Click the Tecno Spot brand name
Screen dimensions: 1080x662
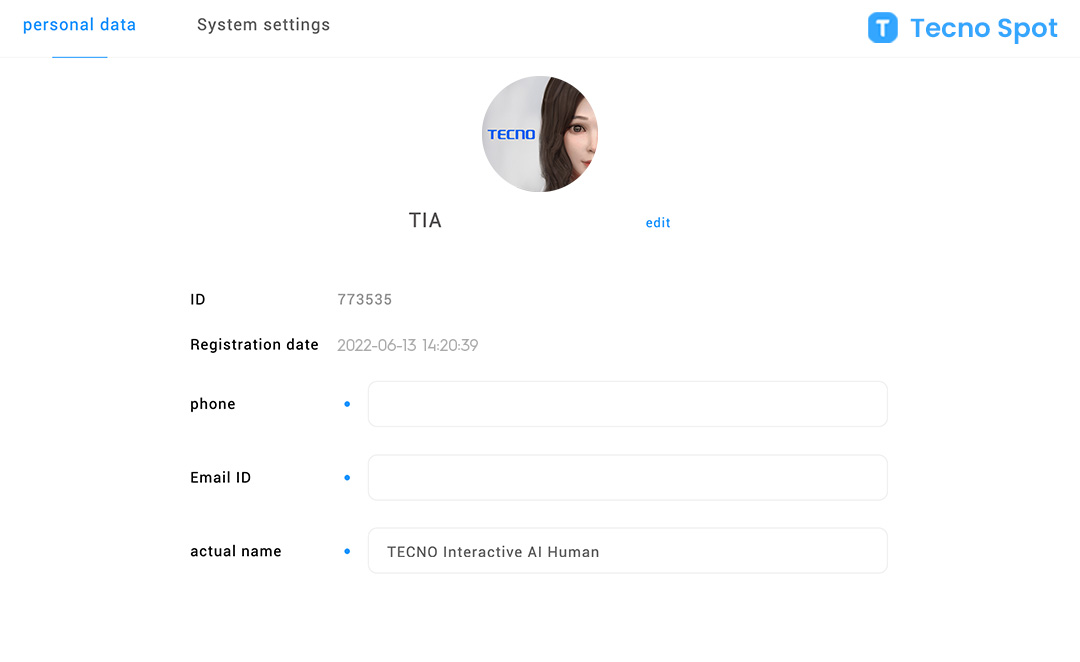pos(984,28)
